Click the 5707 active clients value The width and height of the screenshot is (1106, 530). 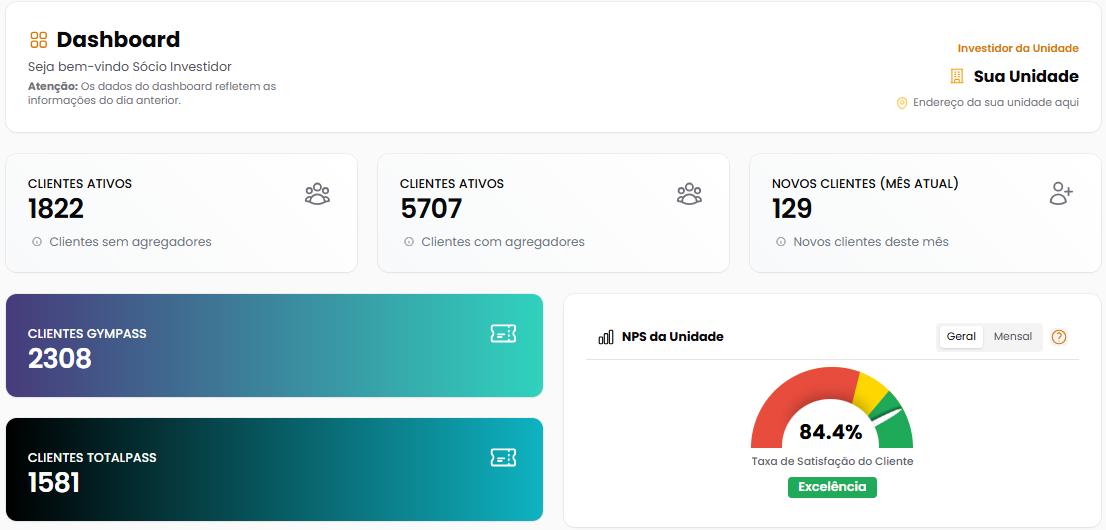tap(431, 209)
